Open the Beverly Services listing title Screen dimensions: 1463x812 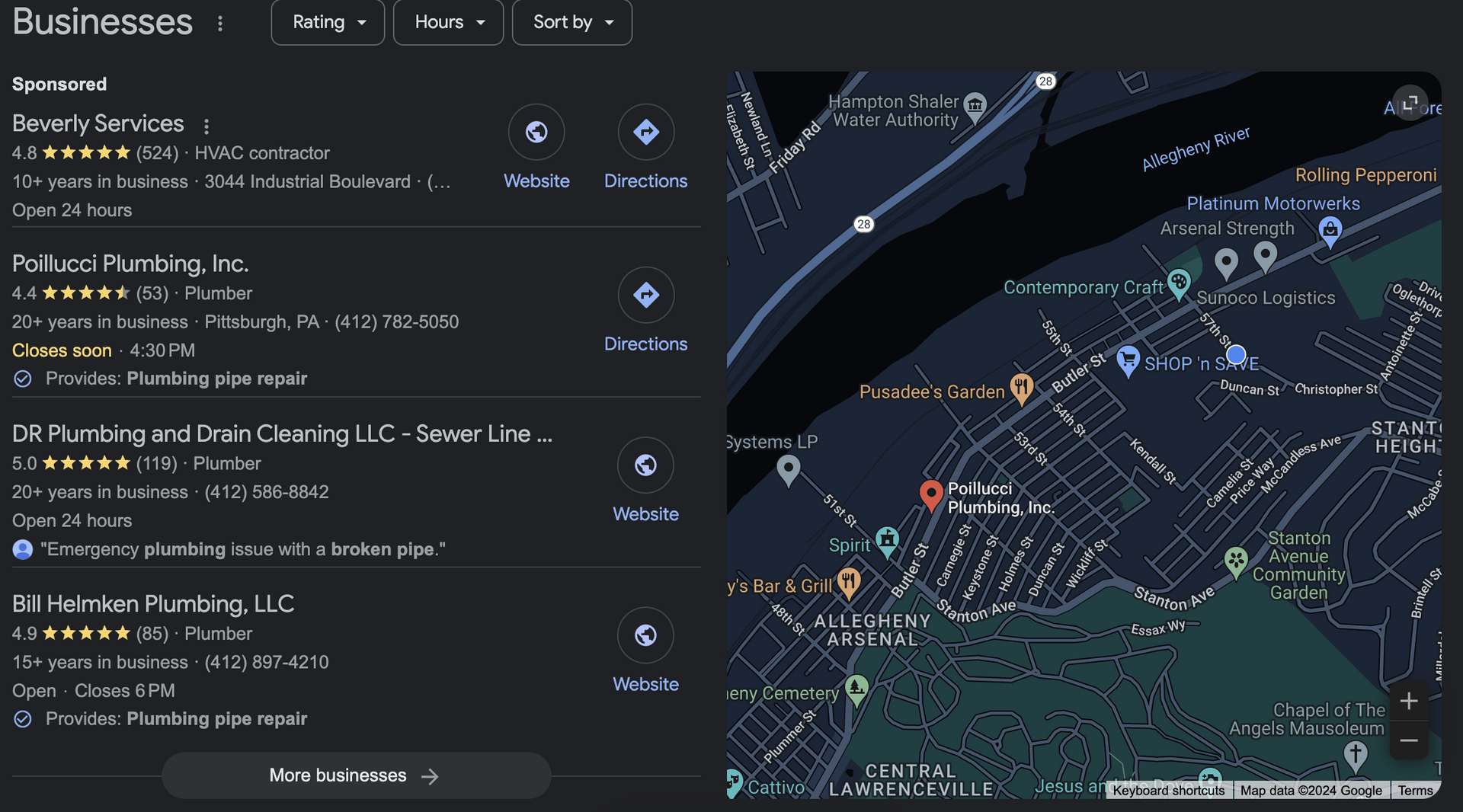[98, 123]
